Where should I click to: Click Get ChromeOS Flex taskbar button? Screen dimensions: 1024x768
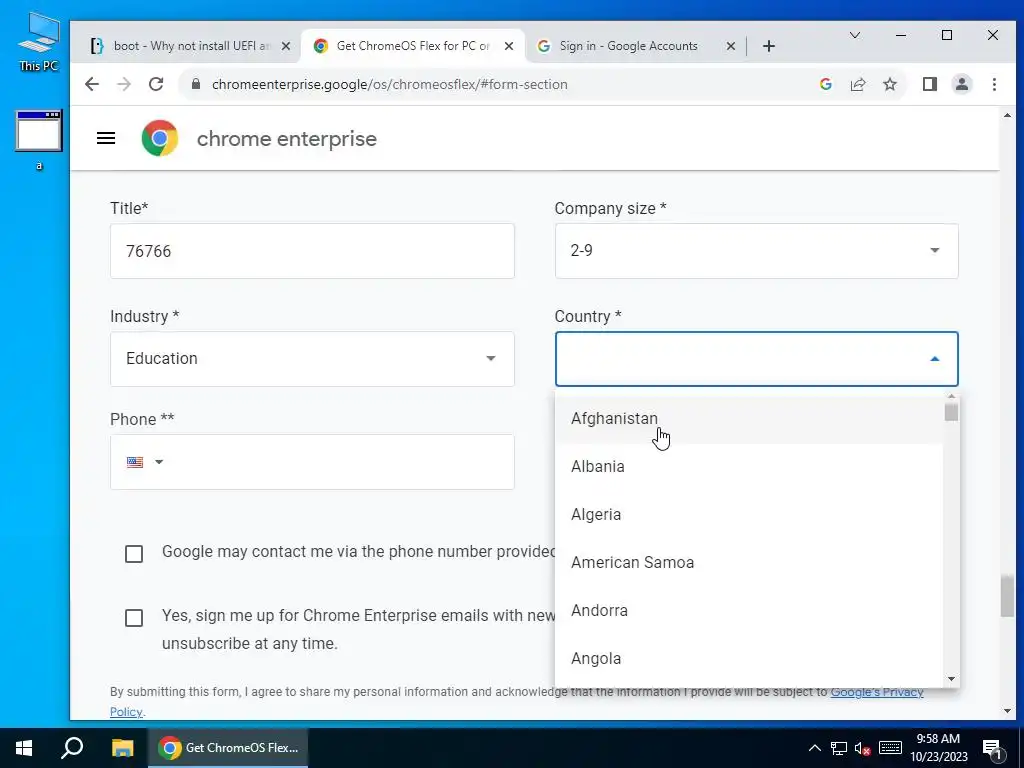pyautogui.click(x=229, y=748)
